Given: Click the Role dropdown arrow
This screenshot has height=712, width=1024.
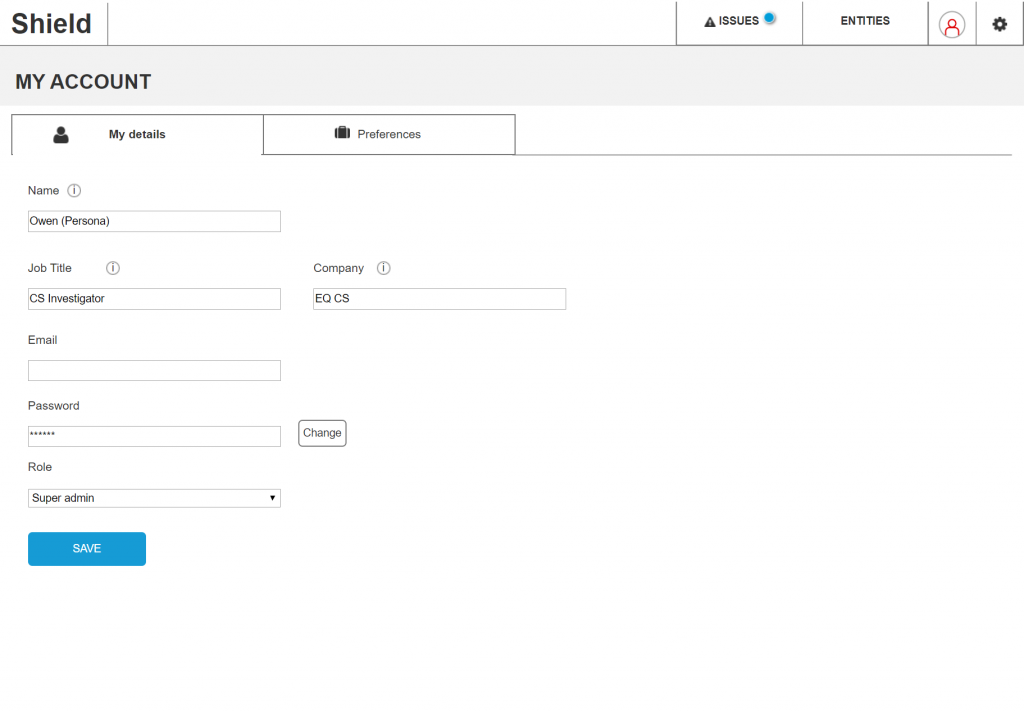Looking at the screenshot, I should point(272,498).
